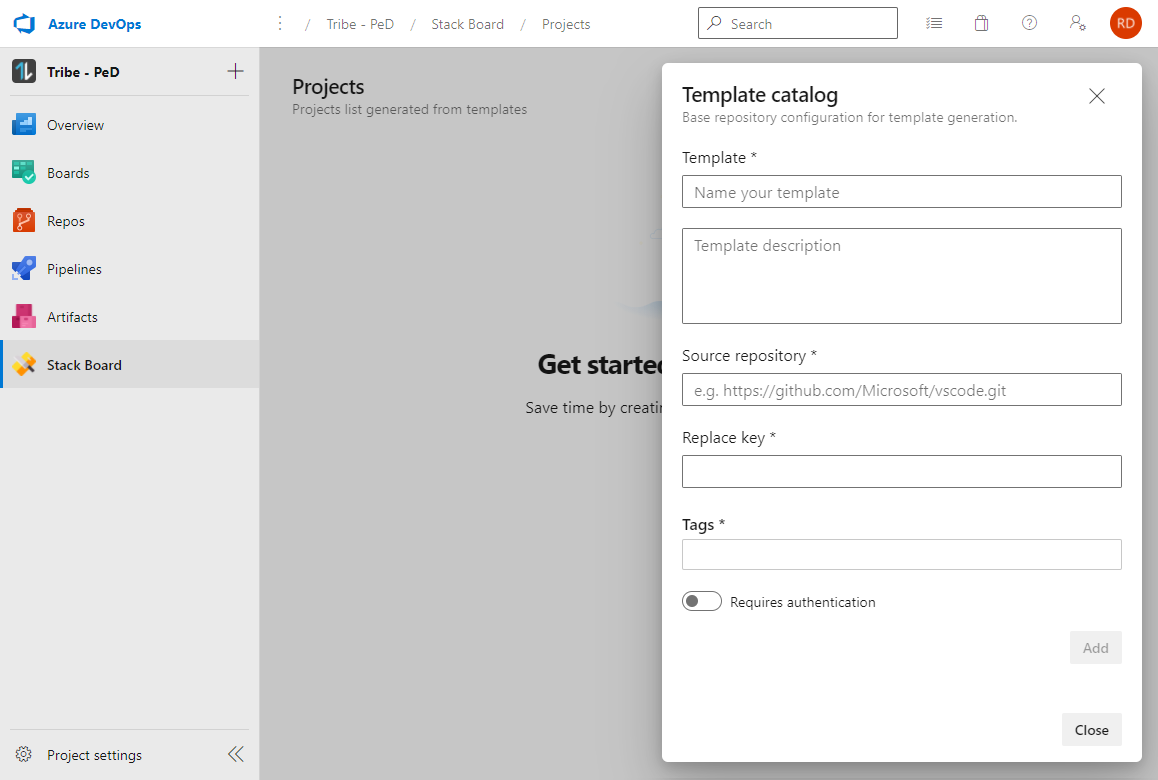Close the Template catalog panel with X

(x=1097, y=96)
